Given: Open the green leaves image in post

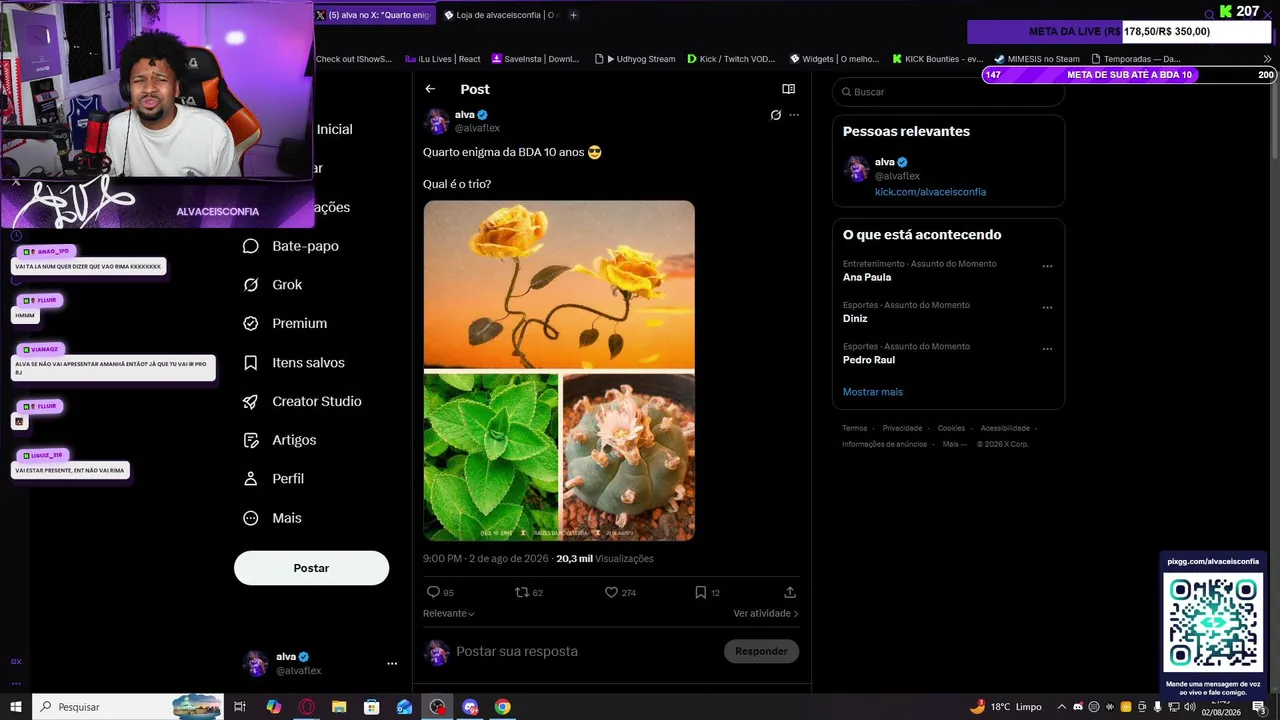Looking at the screenshot, I should point(491,457).
